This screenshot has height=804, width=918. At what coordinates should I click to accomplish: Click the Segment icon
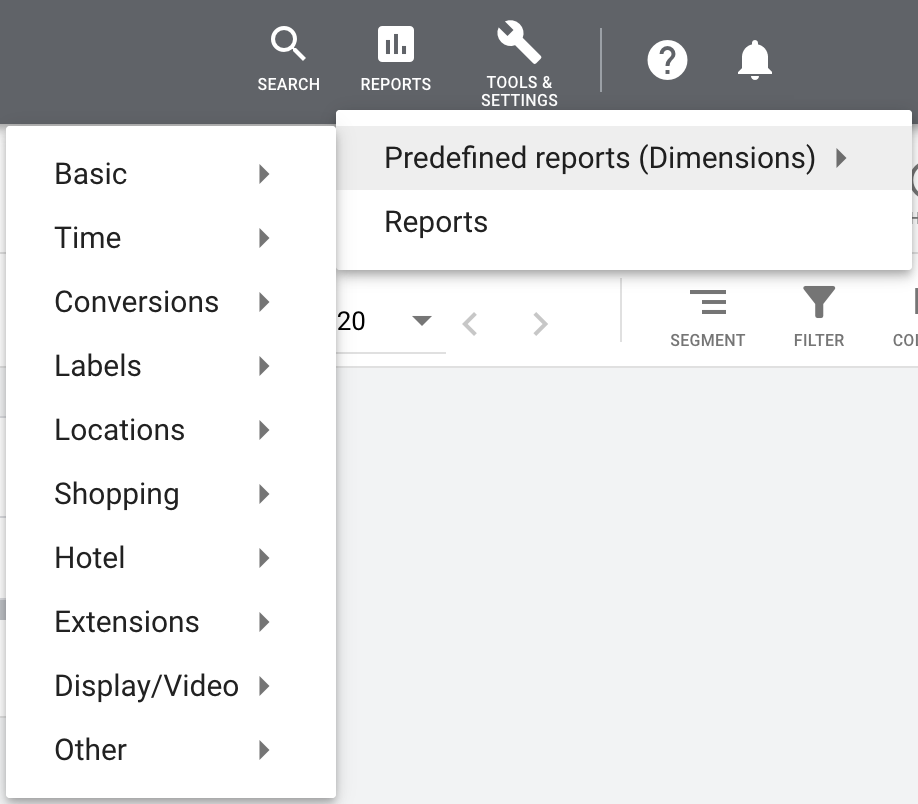click(x=707, y=303)
